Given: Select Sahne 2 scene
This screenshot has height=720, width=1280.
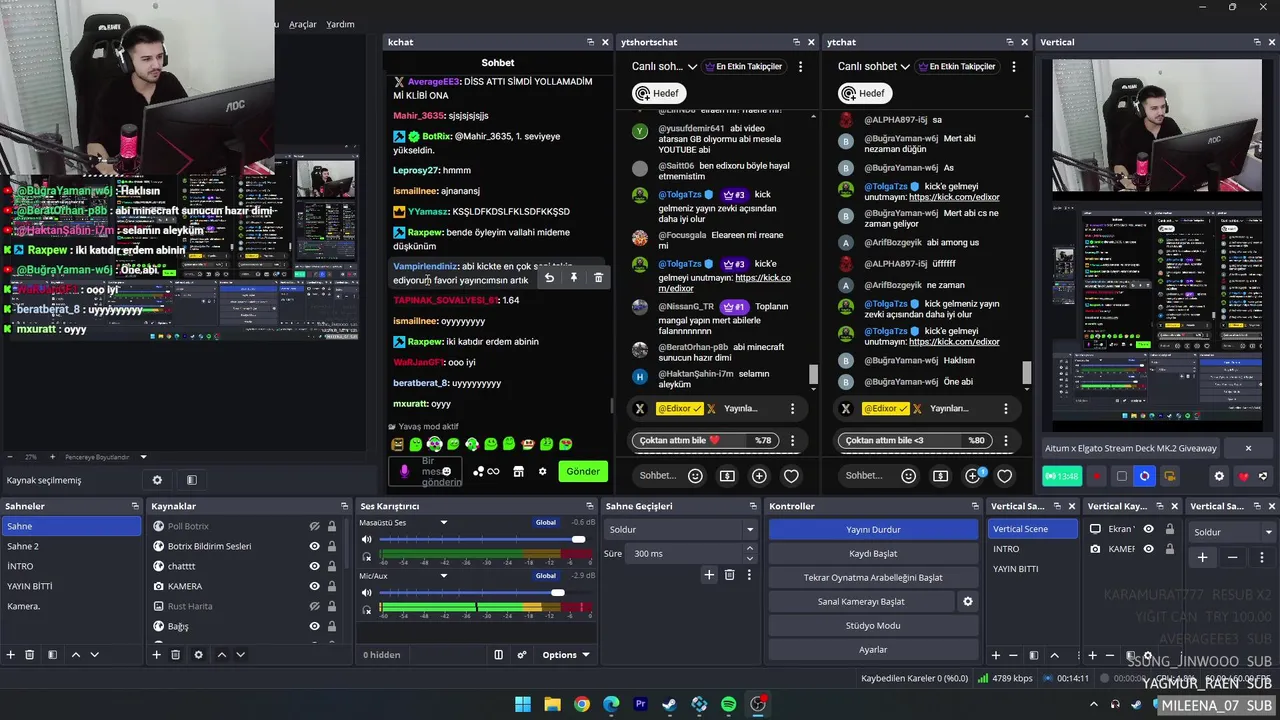Looking at the screenshot, I should (71, 546).
